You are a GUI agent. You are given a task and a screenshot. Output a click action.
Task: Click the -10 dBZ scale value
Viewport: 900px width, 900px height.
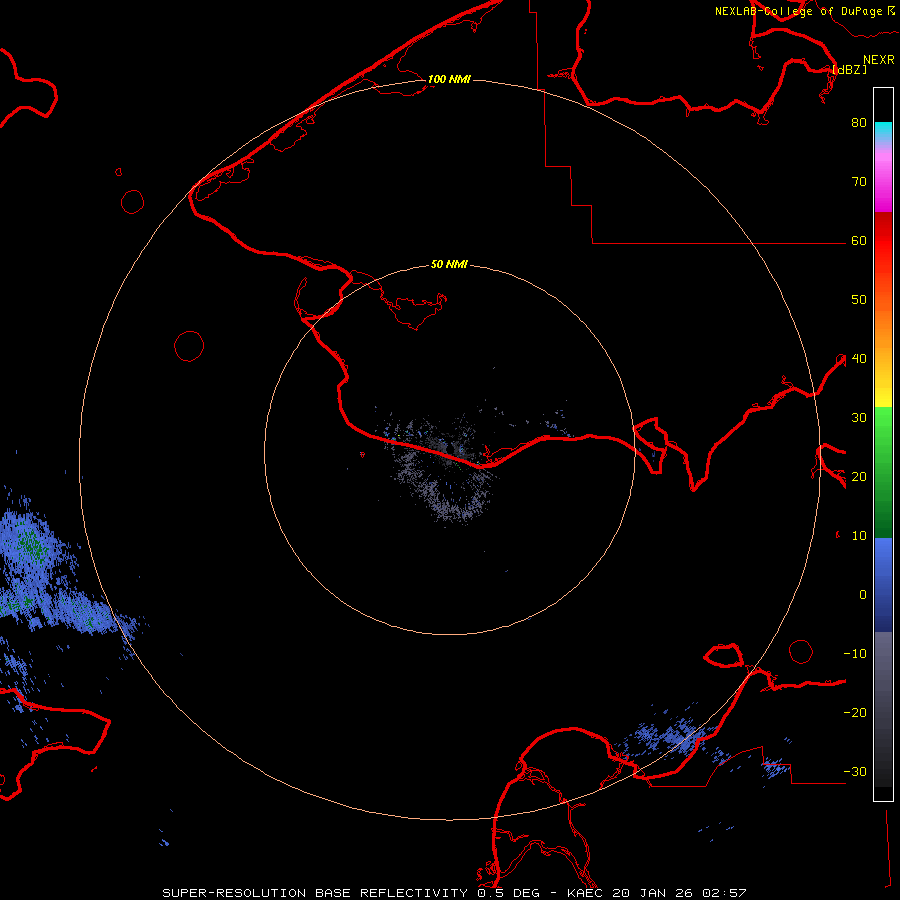(855, 653)
